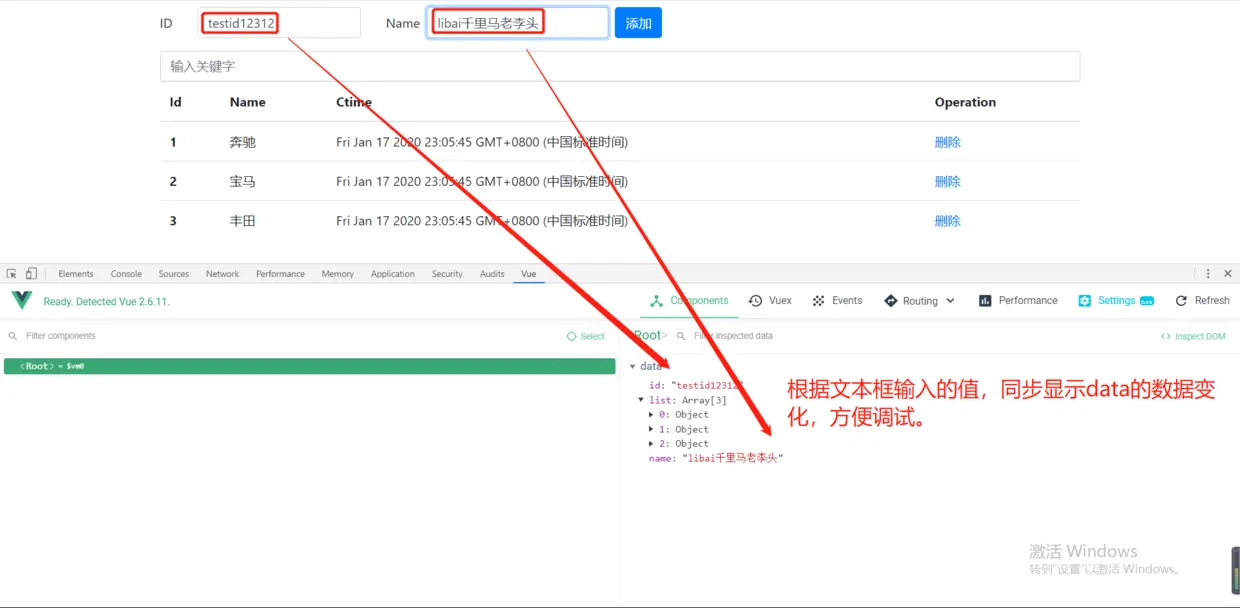
Task: Select the Vue DevTools tab
Action: pyautogui.click(x=528, y=273)
